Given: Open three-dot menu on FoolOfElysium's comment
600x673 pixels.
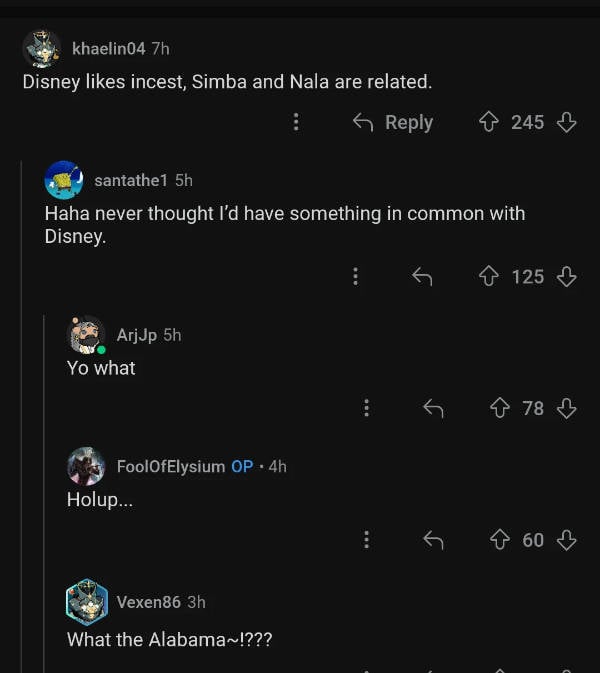Looking at the screenshot, I should coord(366,540).
